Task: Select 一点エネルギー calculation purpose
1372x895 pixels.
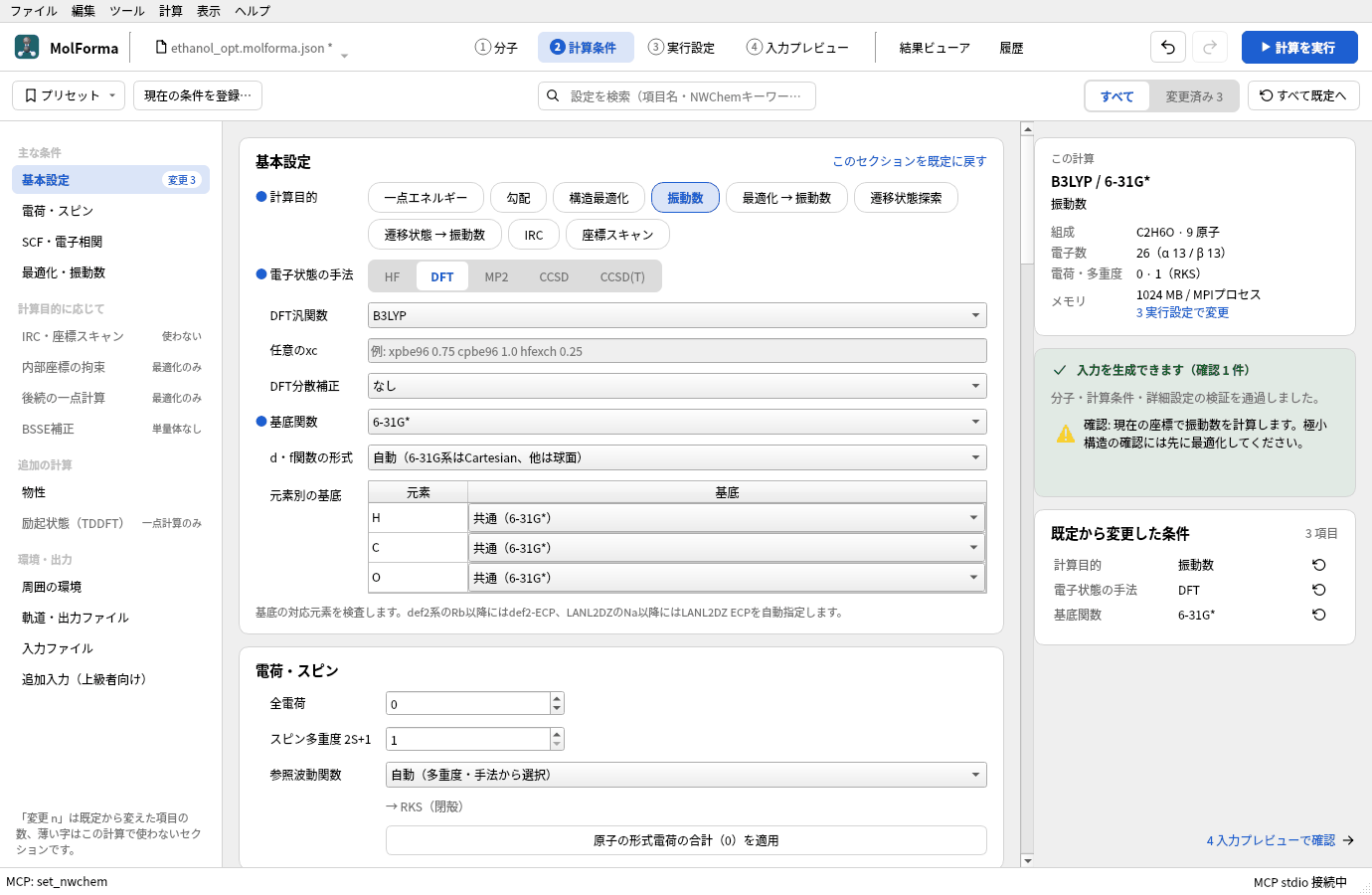Action: click(x=426, y=198)
